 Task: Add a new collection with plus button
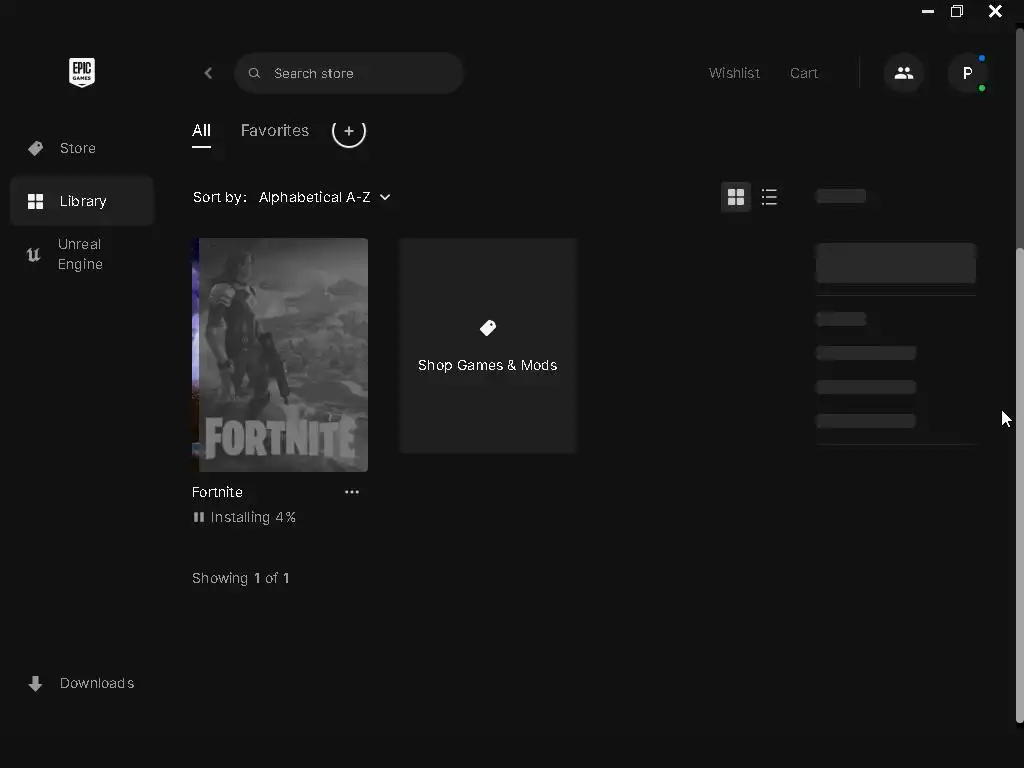click(349, 131)
